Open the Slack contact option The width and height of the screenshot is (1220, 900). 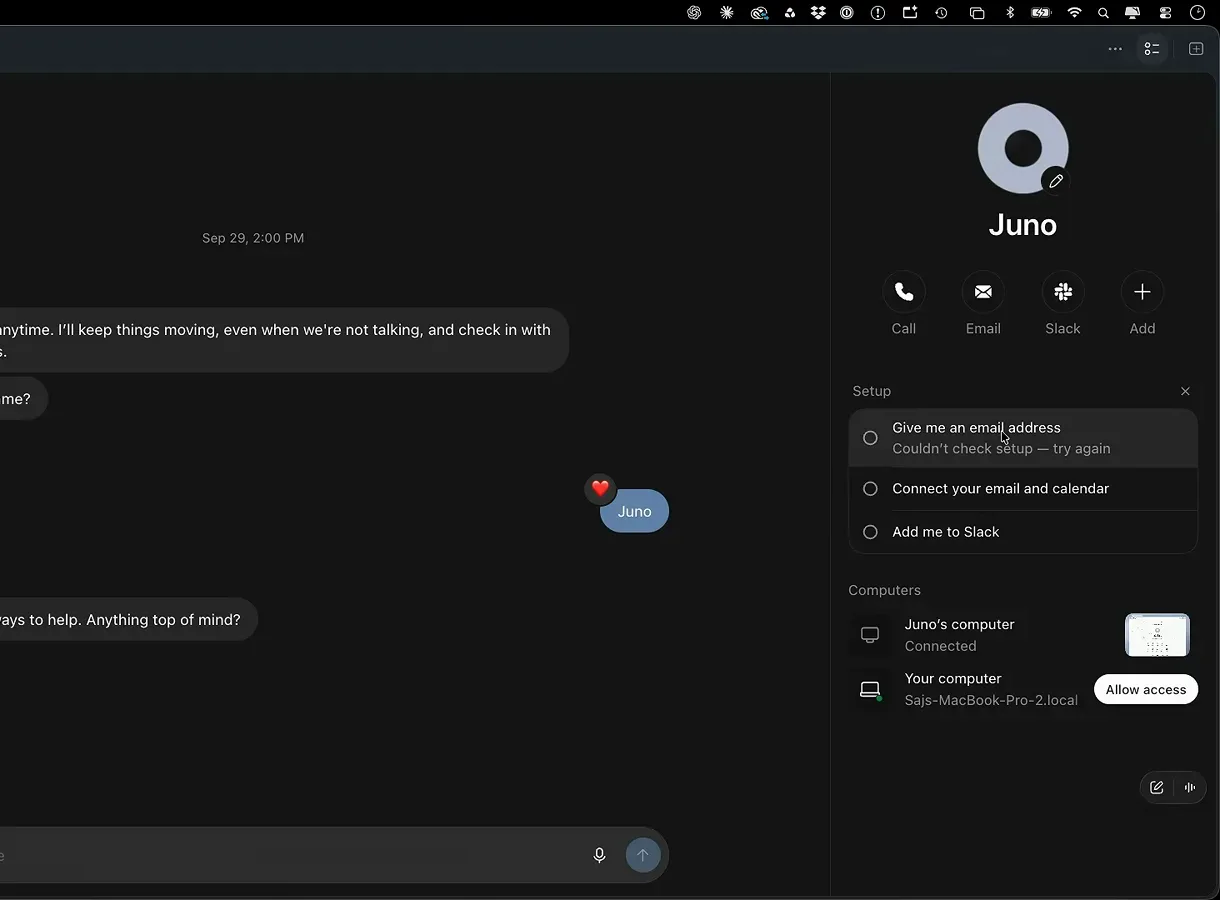1063,292
